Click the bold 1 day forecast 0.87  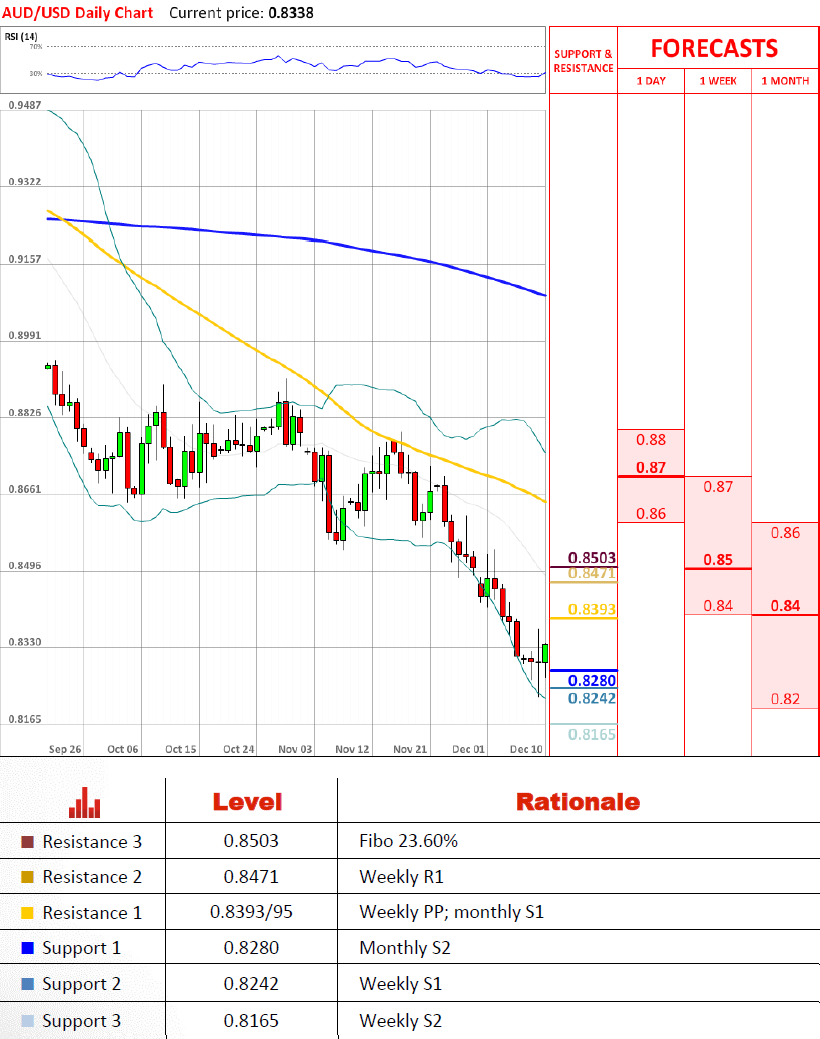(x=650, y=468)
